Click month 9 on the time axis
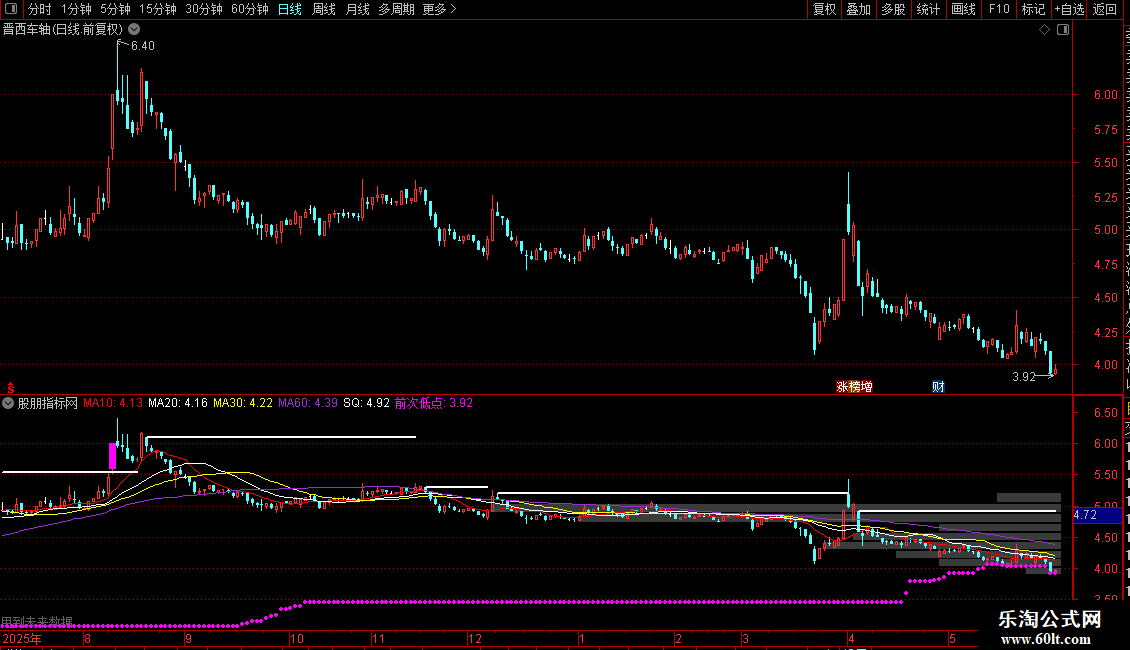 point(188,638)
